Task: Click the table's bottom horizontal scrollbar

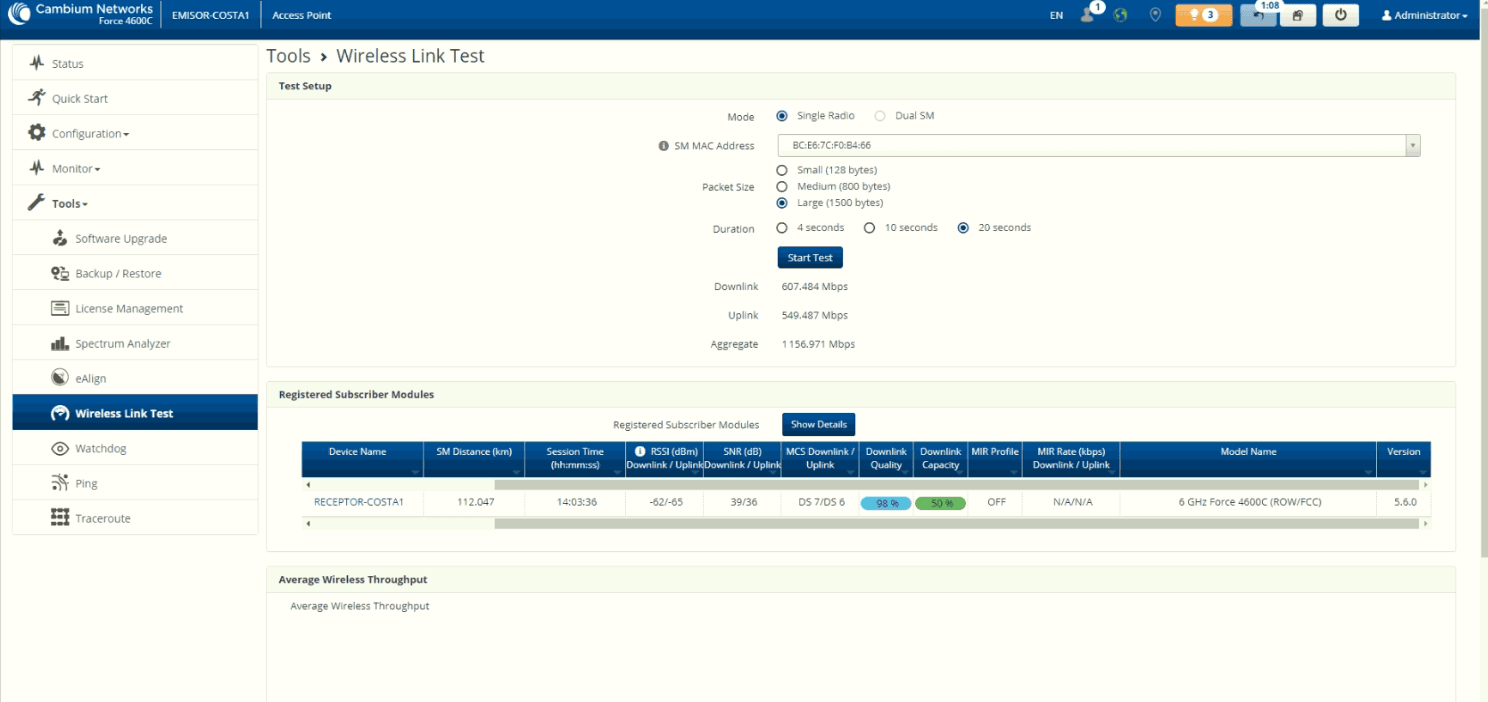Action: [x=956, y=523]
